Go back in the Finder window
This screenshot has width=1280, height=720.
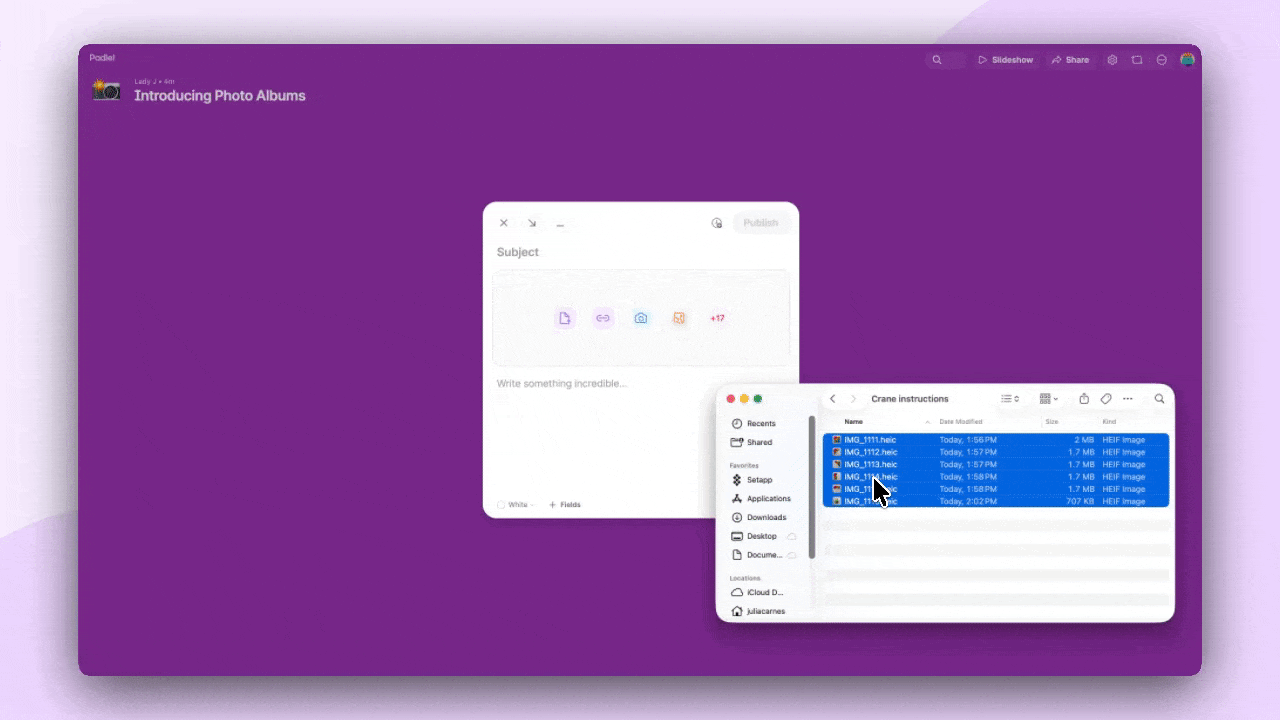pyautogui.click(x=832, y=399)
